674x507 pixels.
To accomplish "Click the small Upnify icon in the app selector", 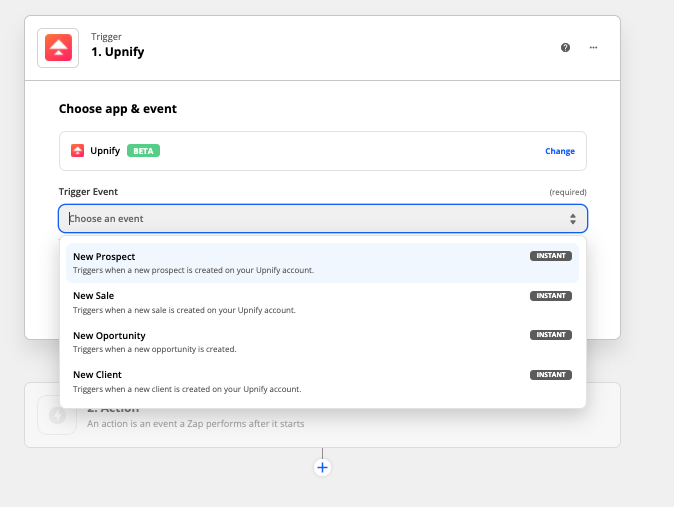I will [77, 151].
